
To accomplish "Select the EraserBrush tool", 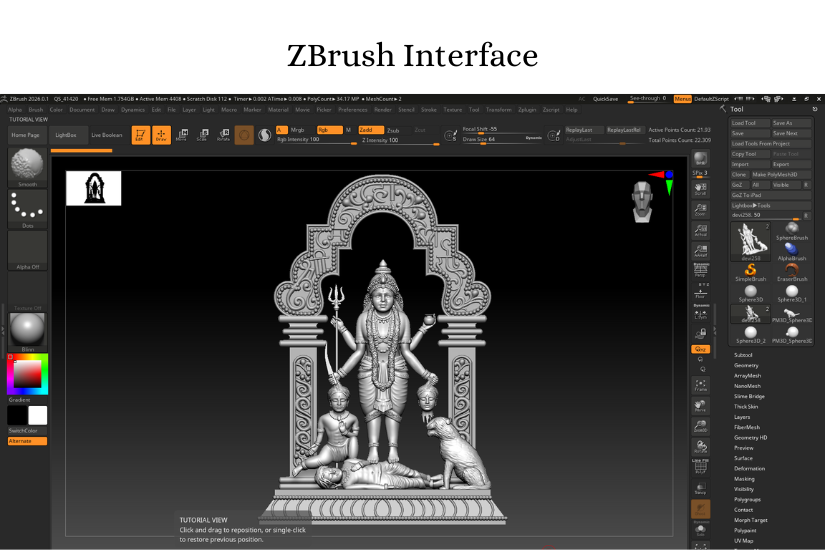I will pyautogui.click(x=792, y=273).
